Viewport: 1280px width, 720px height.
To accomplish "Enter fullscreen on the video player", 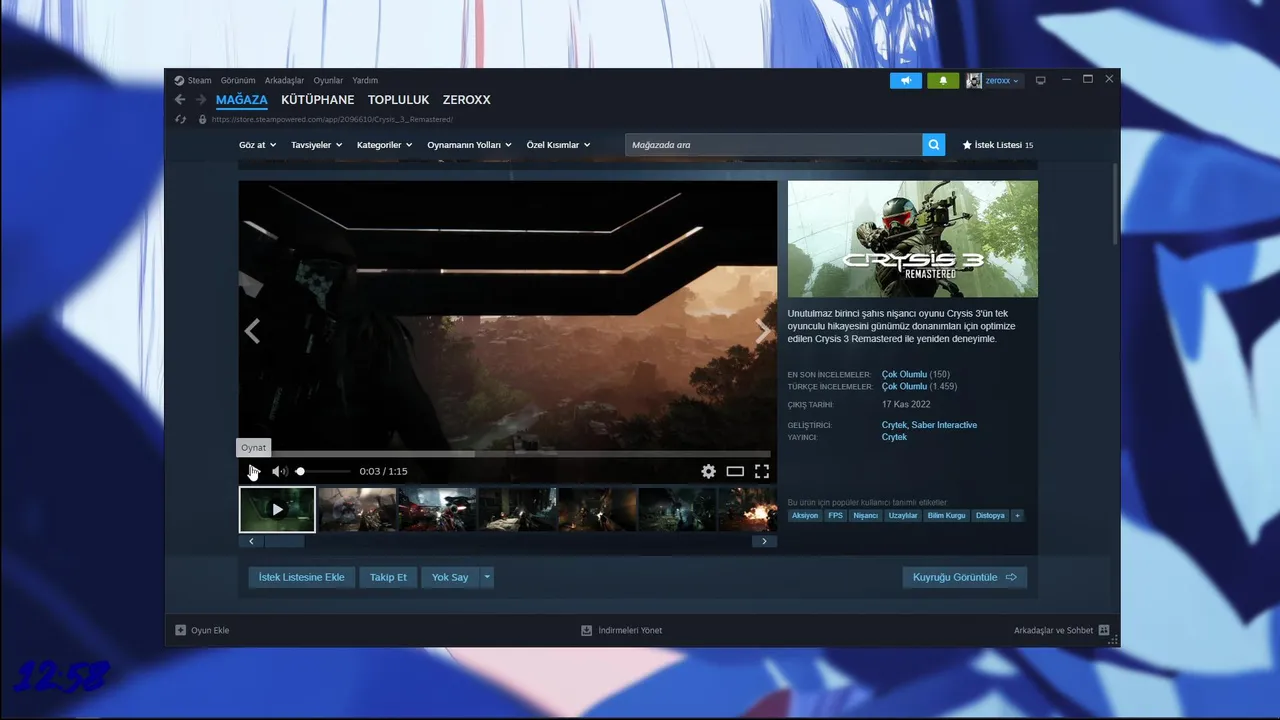I will tap(762, 471).
